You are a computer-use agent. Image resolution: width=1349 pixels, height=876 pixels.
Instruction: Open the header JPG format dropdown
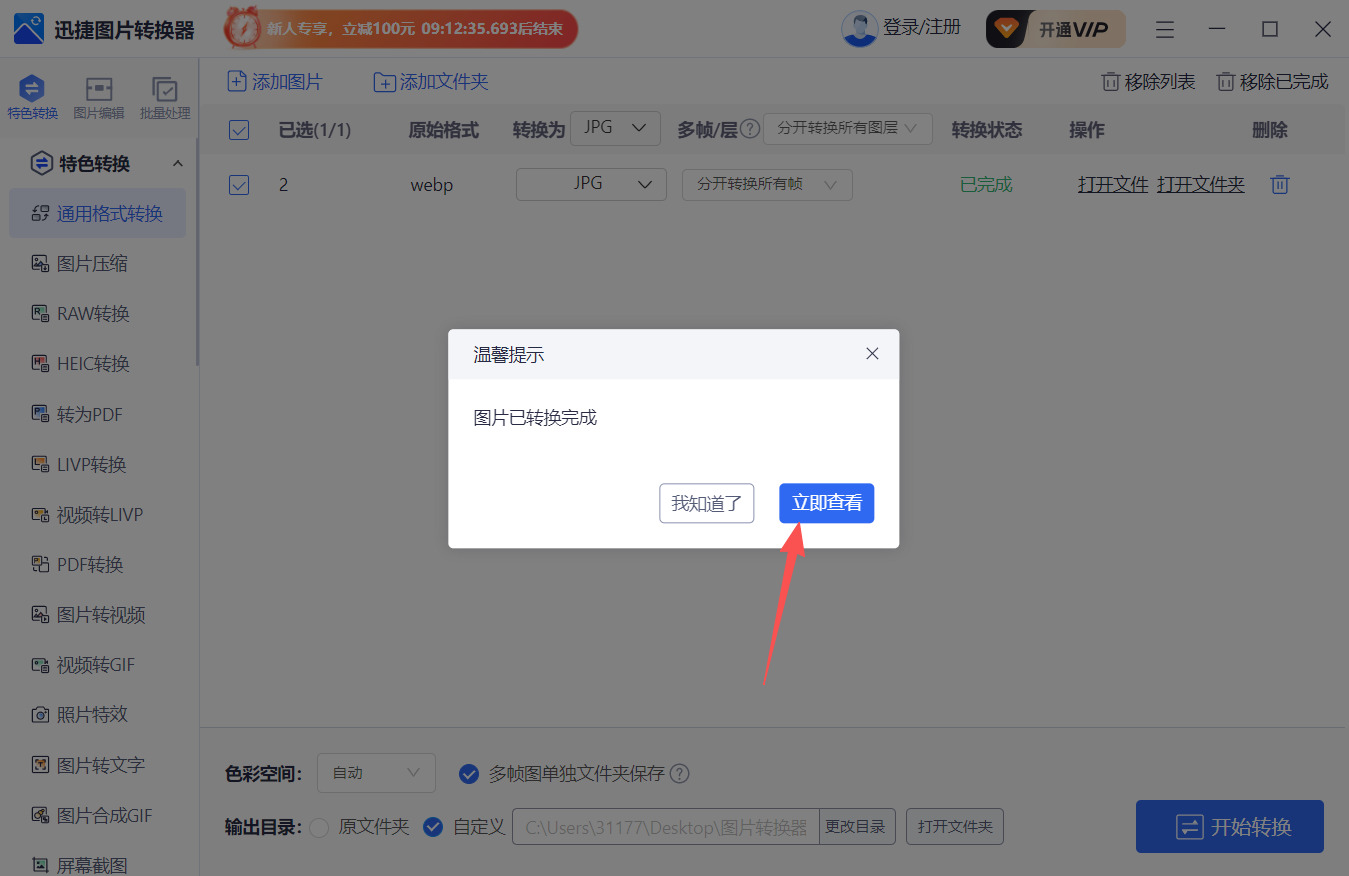point(614,128)
